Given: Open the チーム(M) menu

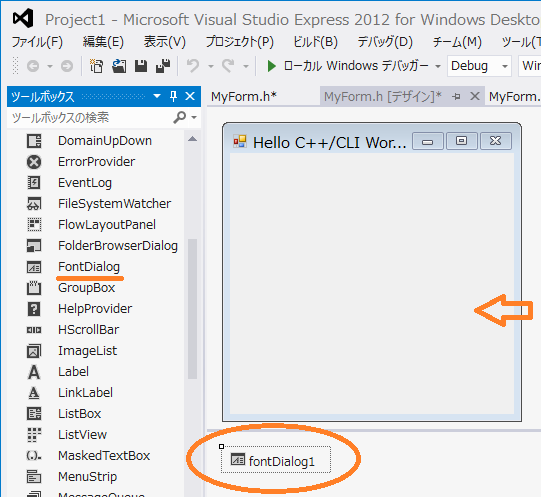Looking at the screenshot, I should [457, 42].
